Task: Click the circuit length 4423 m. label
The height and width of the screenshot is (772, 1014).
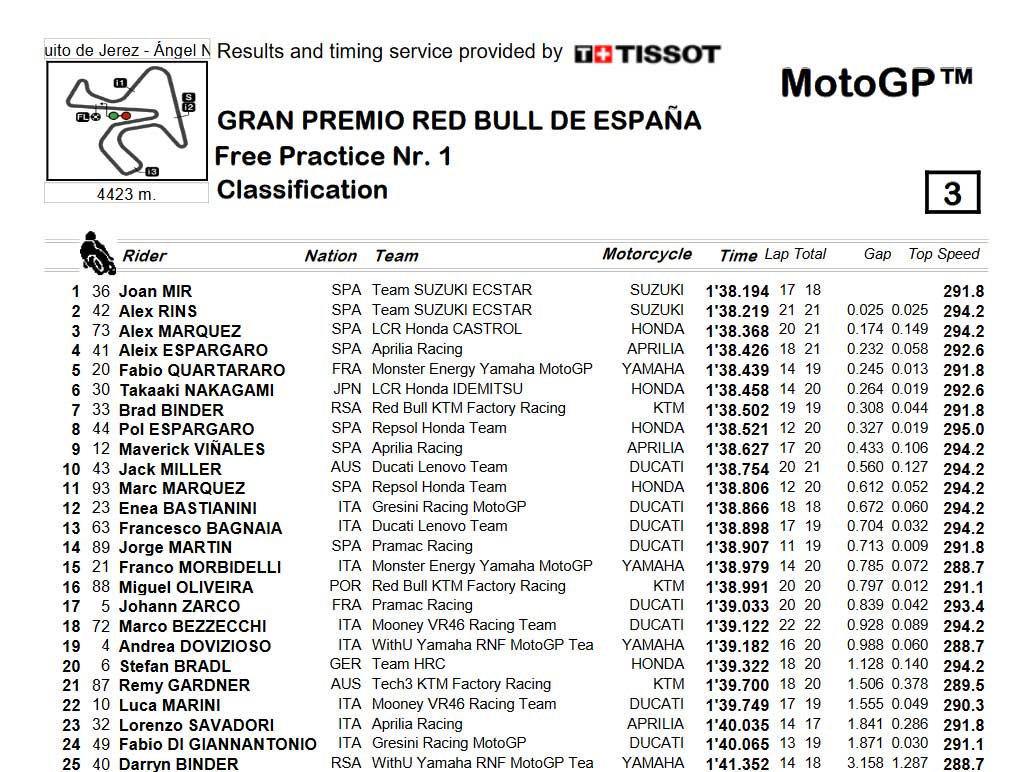Action: coord(126,194)
